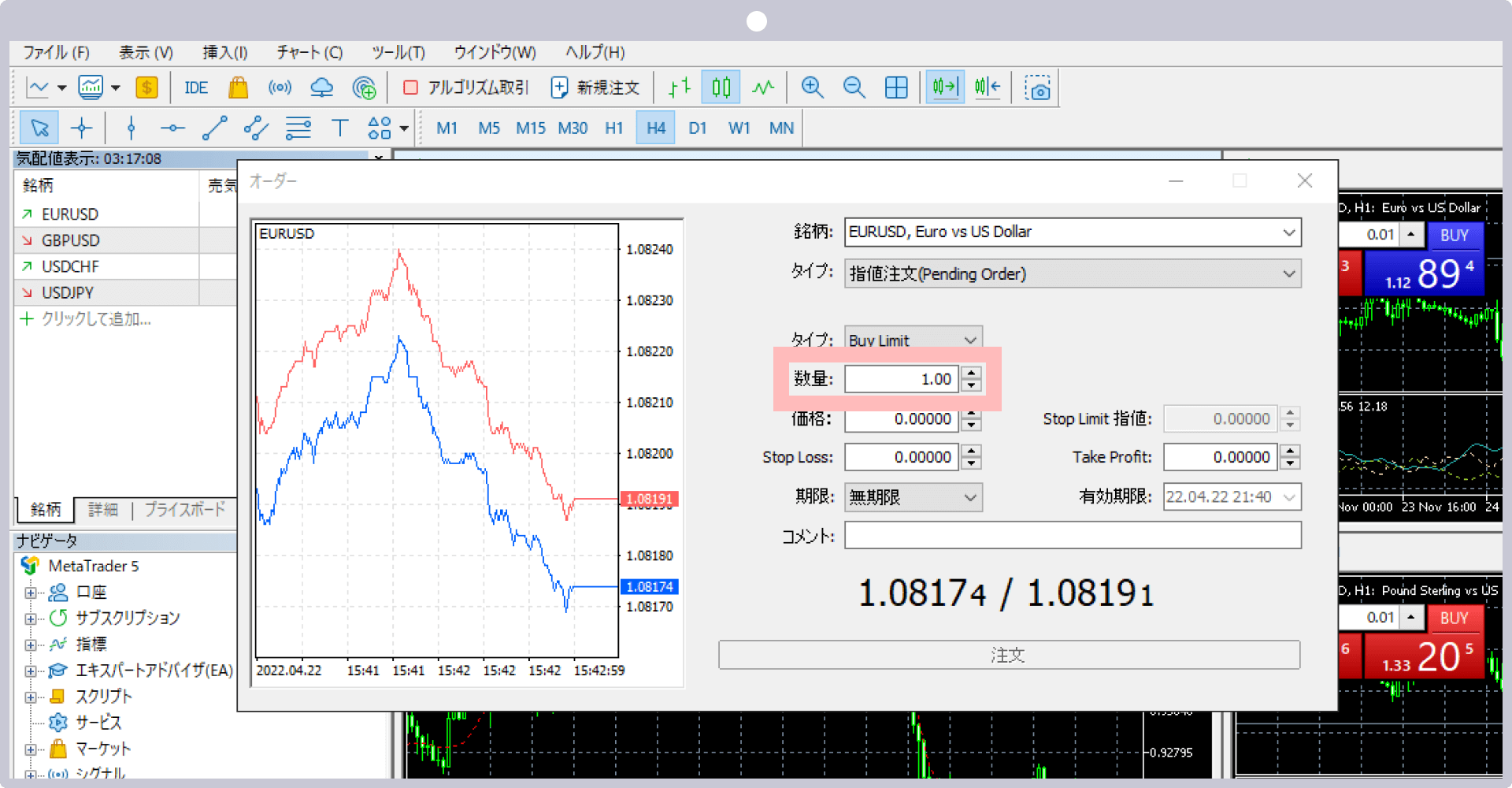Select the cursor arrow tool
The width and height of the screenshot is (1512, 788).
39,128
